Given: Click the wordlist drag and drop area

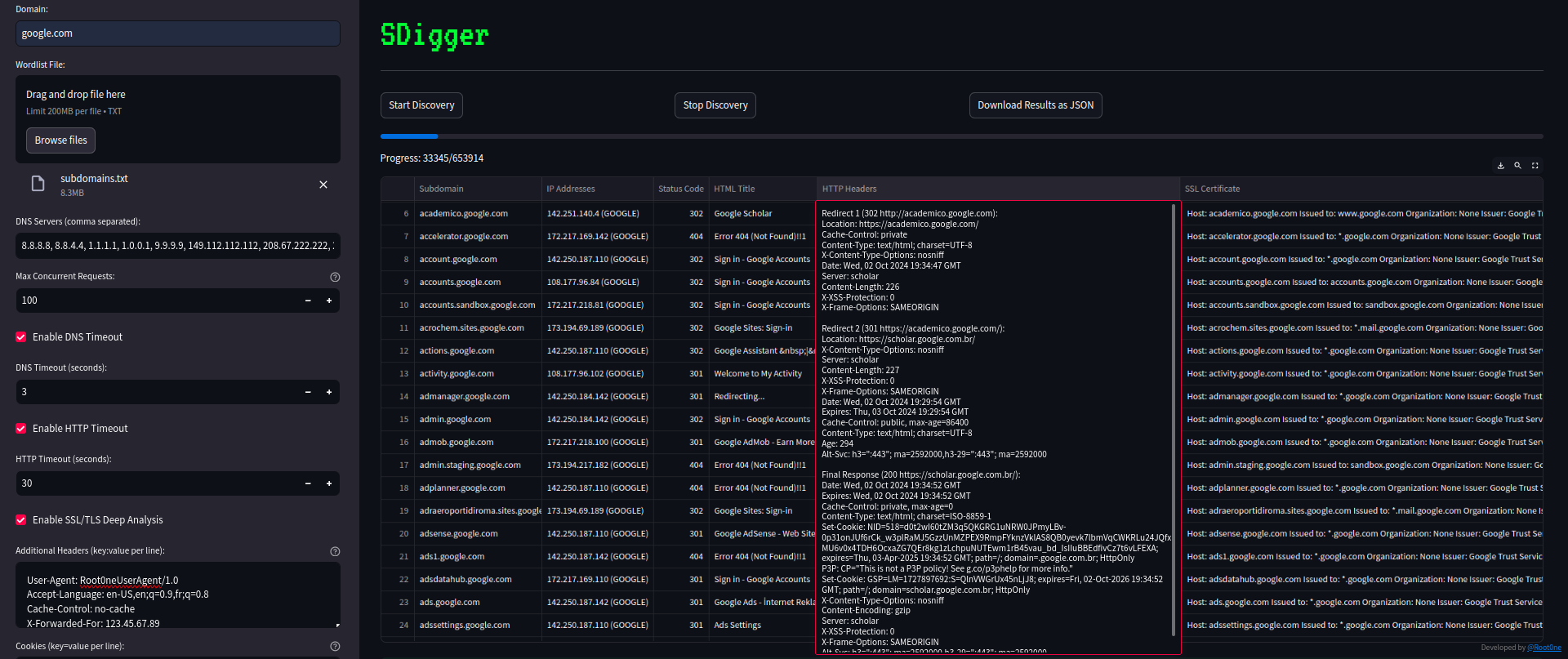Looking at the screenshot, I should (x=178, y=119).
